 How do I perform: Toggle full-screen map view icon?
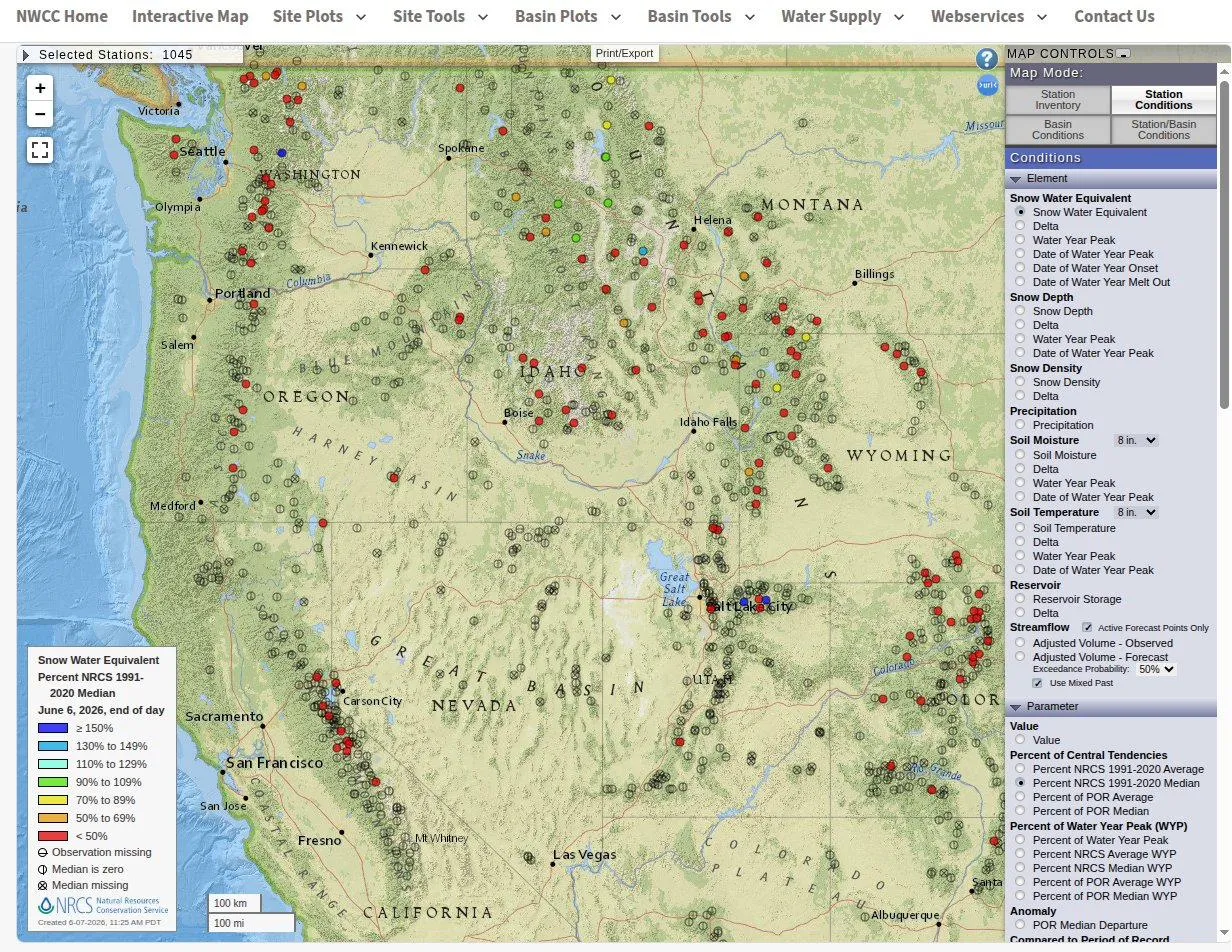pyautogui.click(x=40, y=150)
